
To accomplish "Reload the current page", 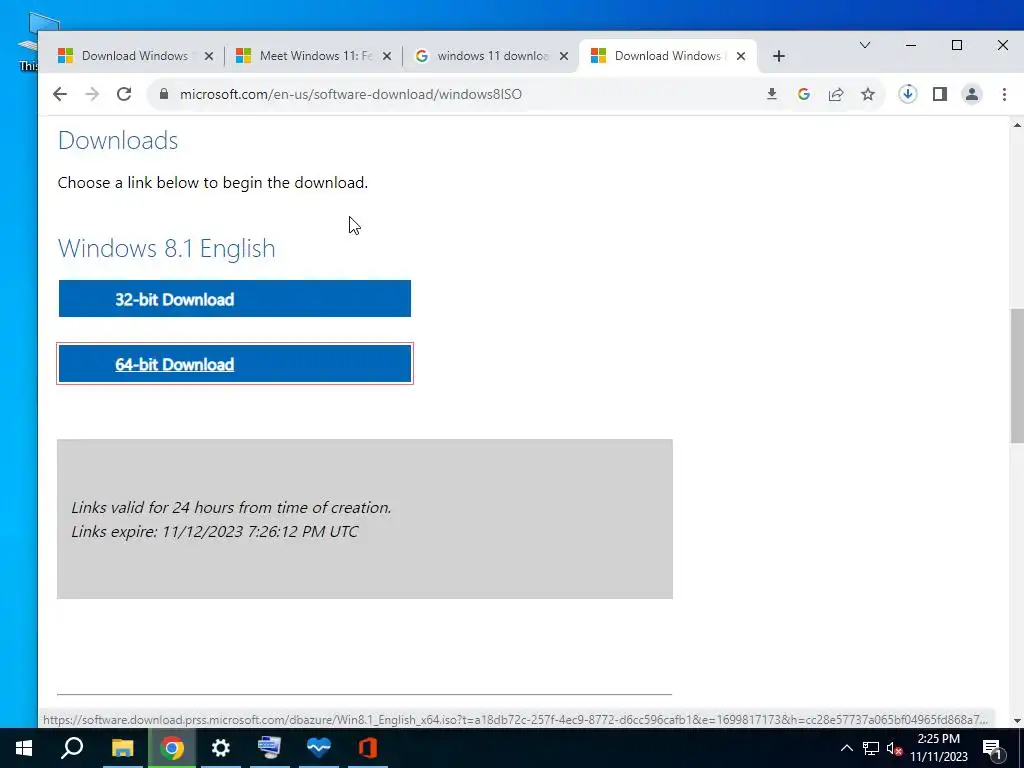I will (124, 94).
